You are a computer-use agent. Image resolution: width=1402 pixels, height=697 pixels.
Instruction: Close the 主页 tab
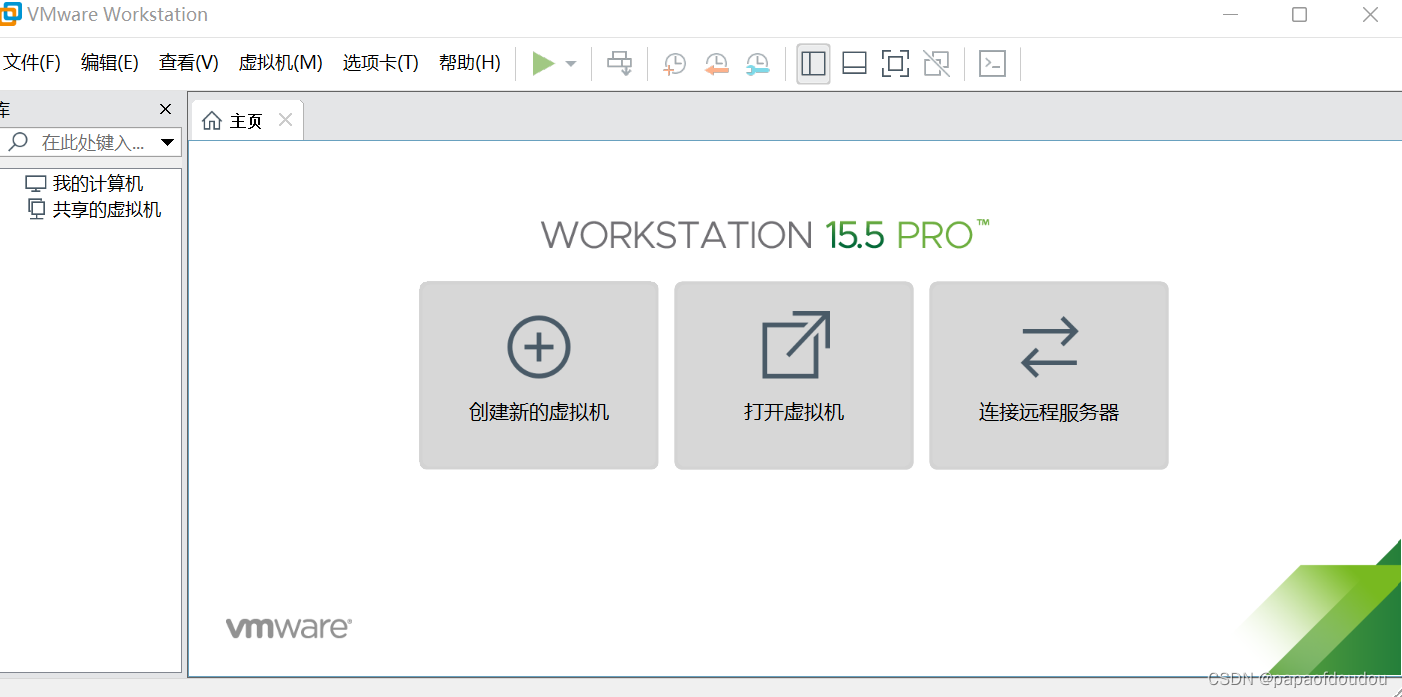285,120
